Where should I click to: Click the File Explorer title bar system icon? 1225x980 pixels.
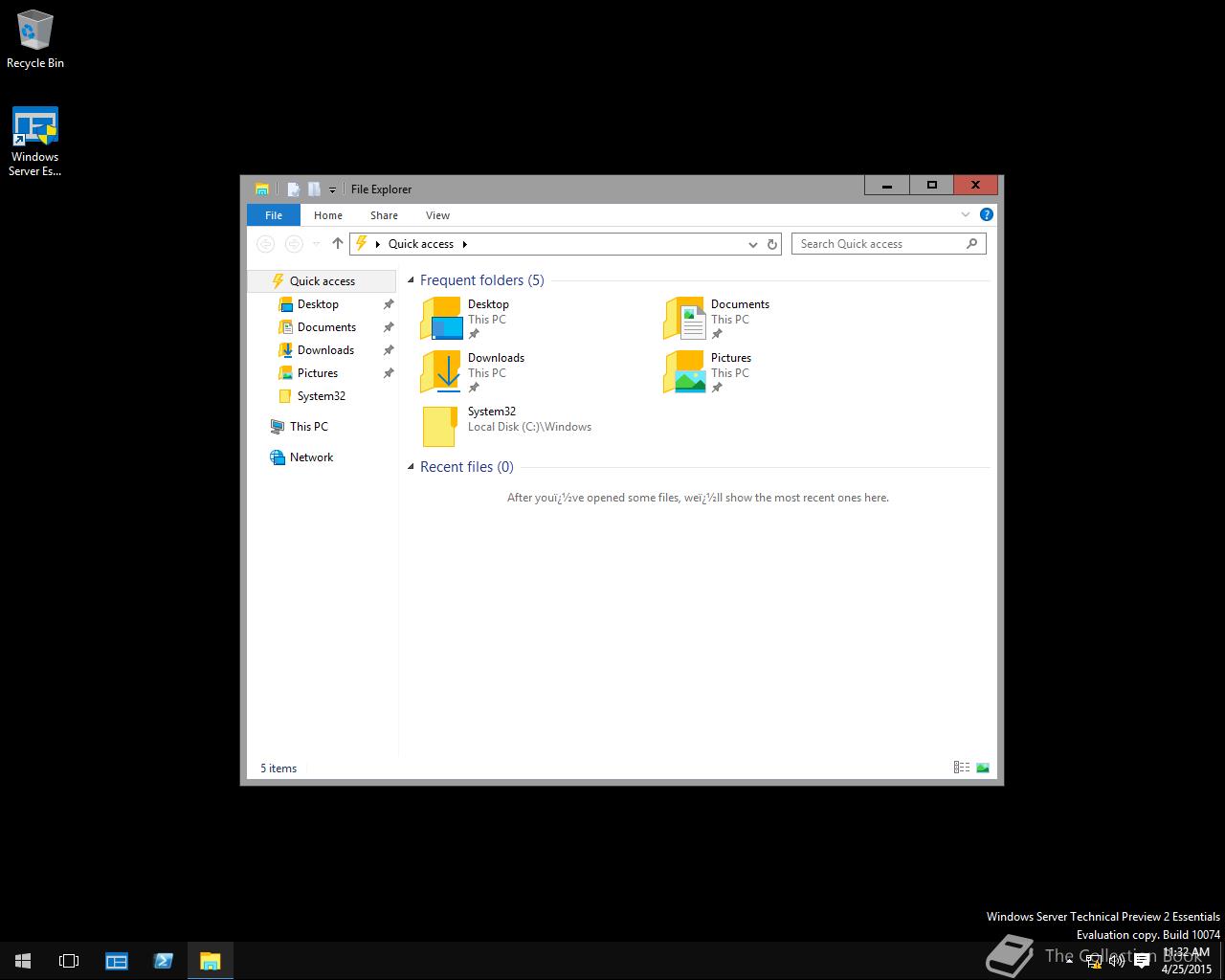pyautogui.click(x=261, y=189)
